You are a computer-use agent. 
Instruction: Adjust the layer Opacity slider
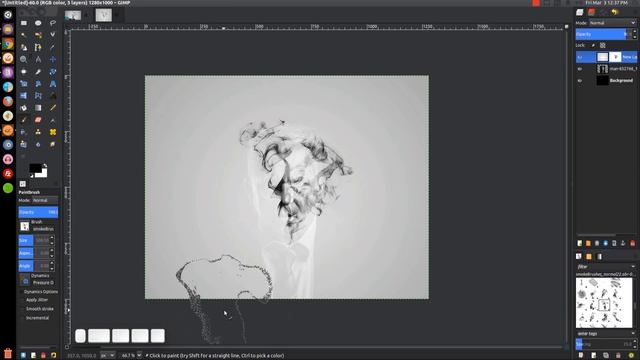[x=603, y=34]
